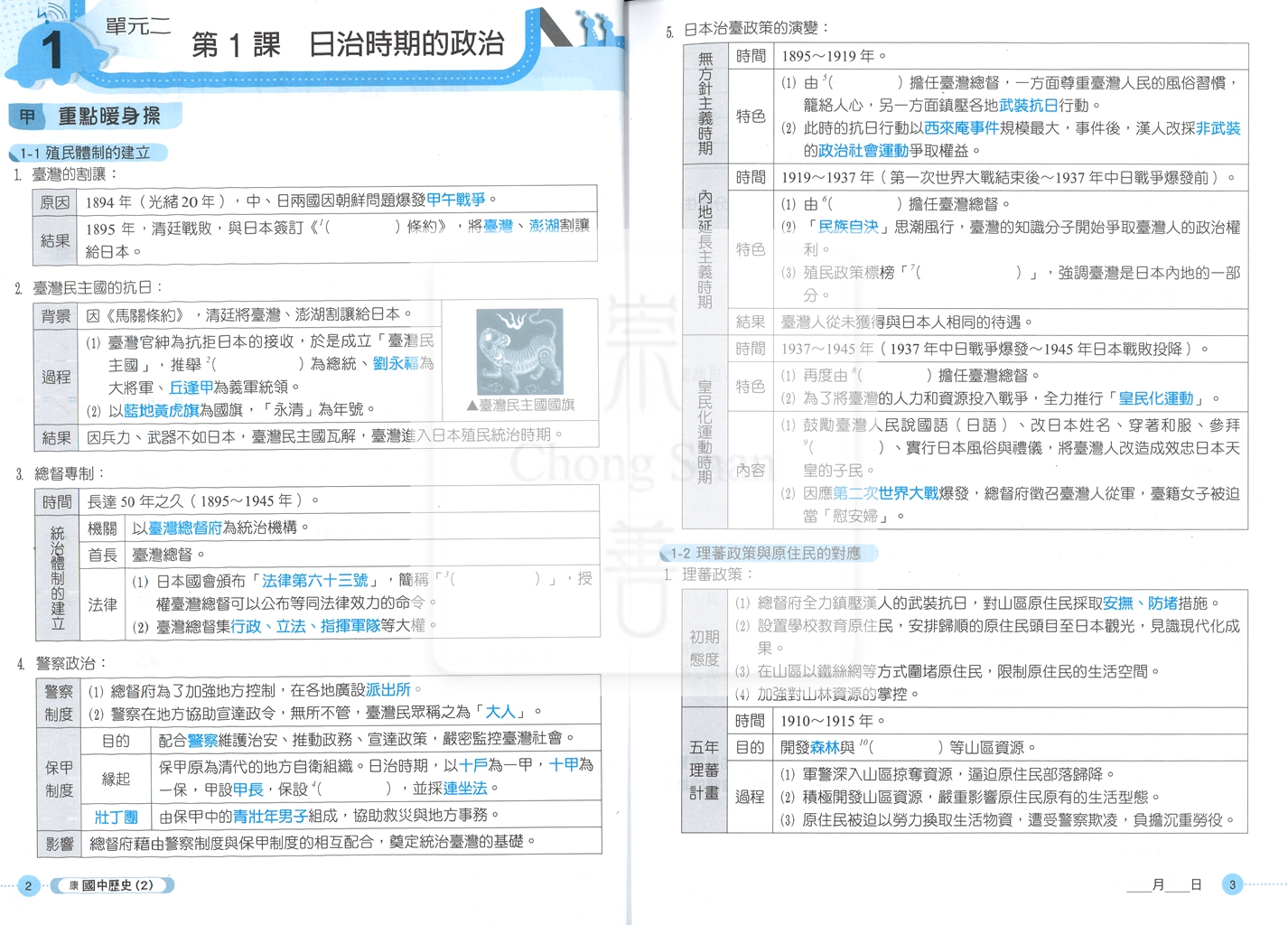Viewport: 1288px width, 925px height.
Task: Click the page number 2 circle
Action: coord(28,886)
